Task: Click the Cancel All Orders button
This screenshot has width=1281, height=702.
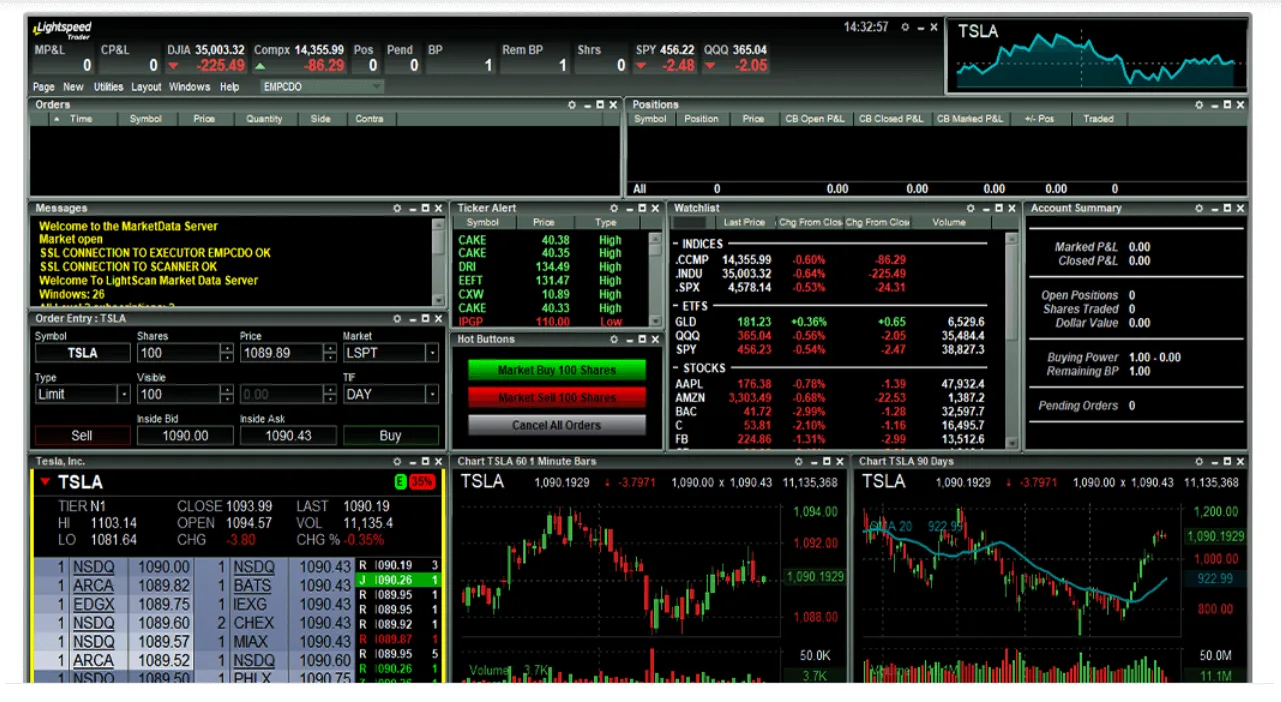Action: point(556,425)
